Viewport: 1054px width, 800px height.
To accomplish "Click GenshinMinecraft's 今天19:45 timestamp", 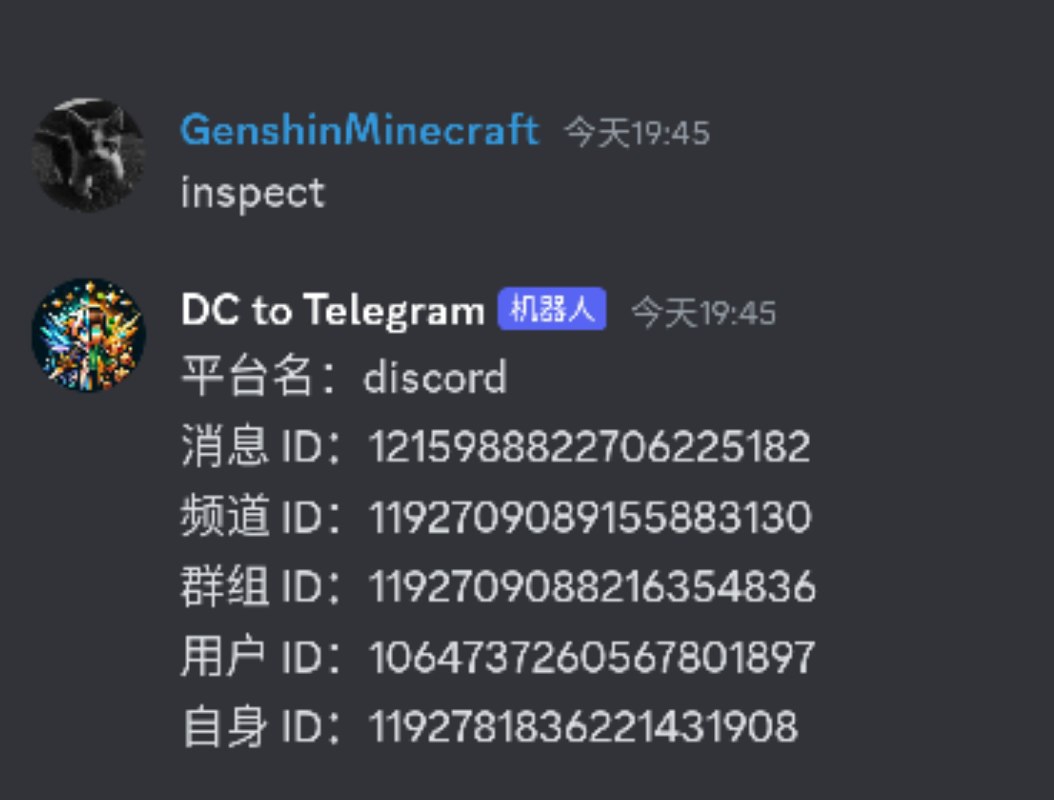I will point(637,132).
